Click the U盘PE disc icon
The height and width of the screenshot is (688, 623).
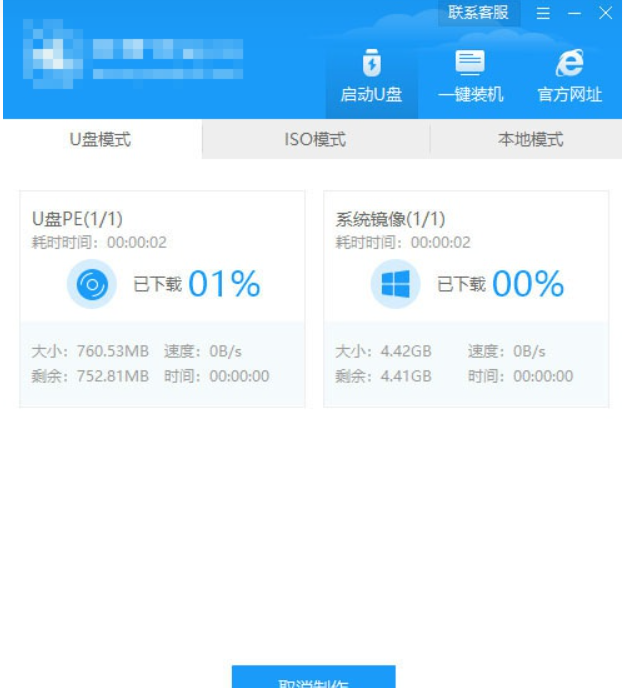coord(92,284)
